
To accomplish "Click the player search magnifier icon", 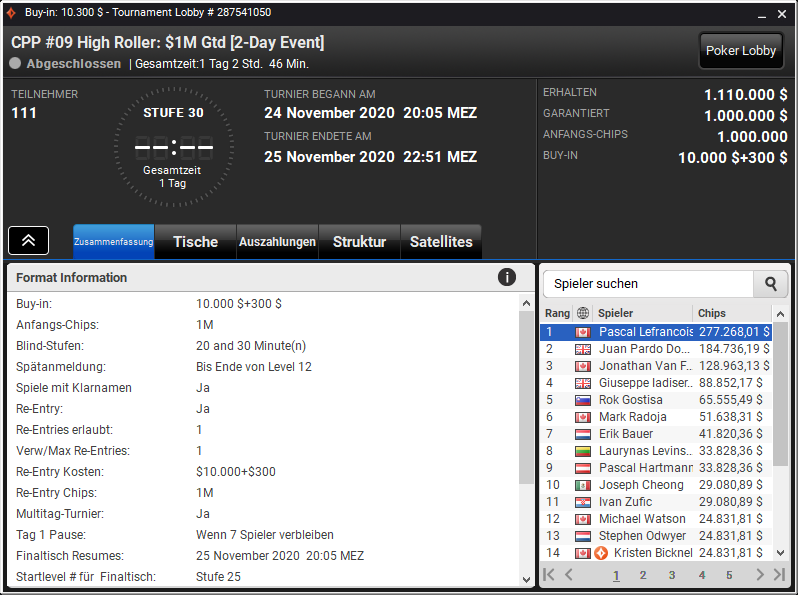I will (x=771, y=284).
